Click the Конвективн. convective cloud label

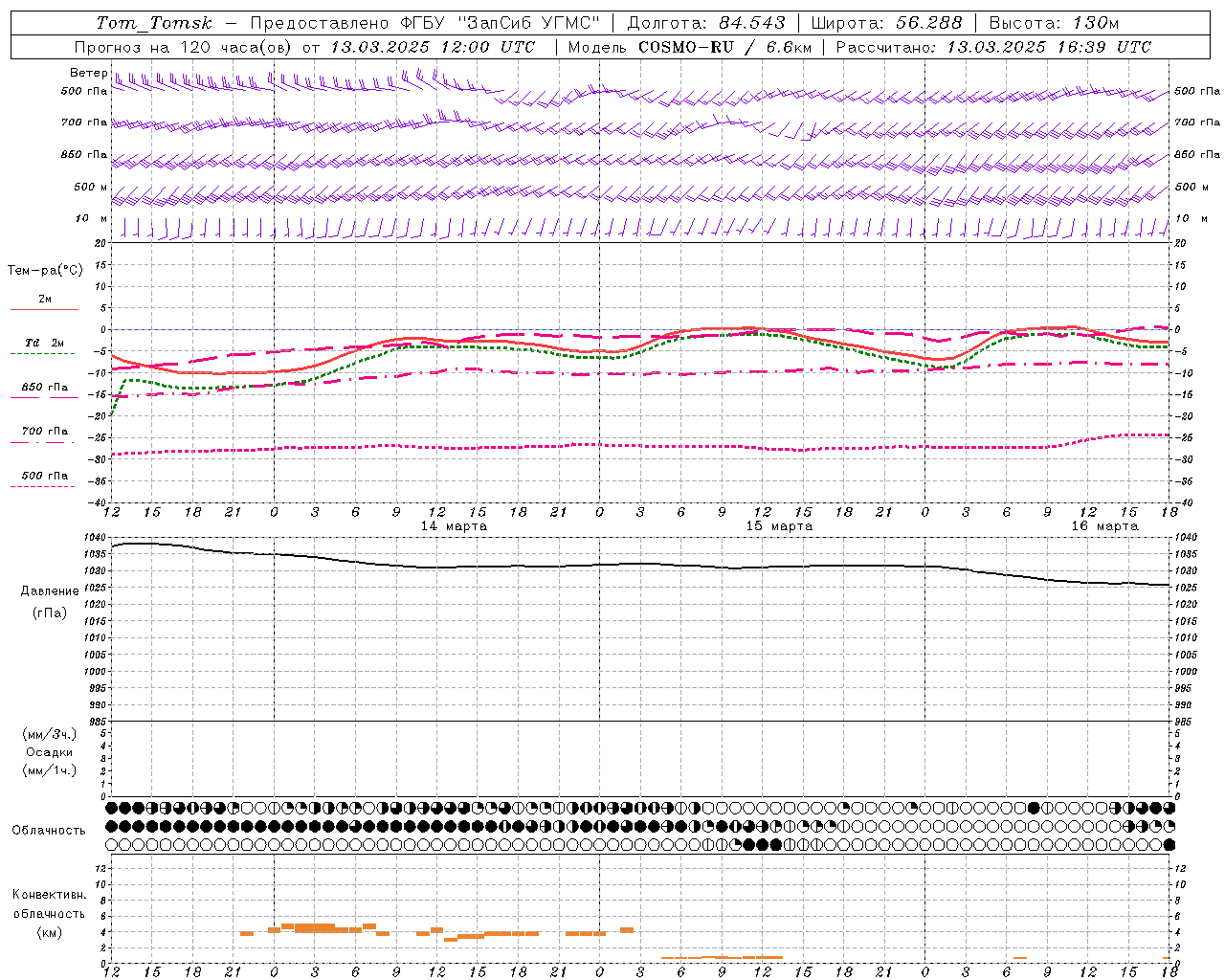click(49, 895)
